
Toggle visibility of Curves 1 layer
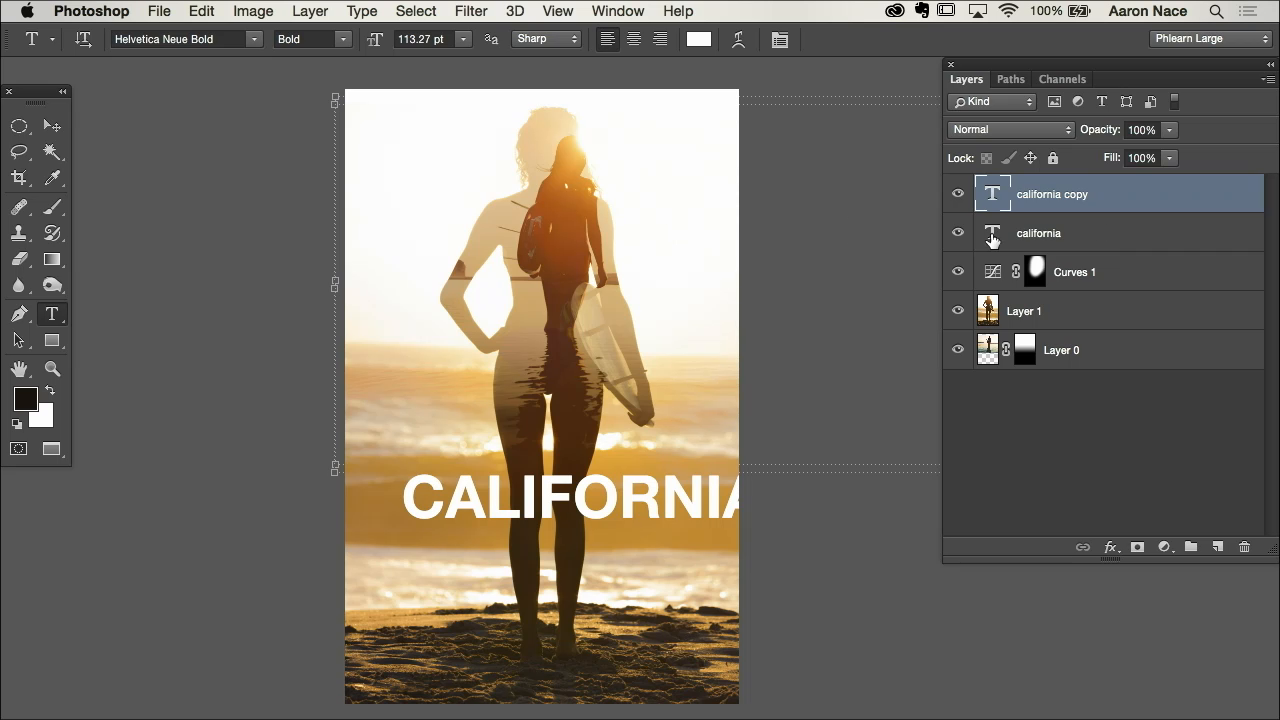(958, 272)
